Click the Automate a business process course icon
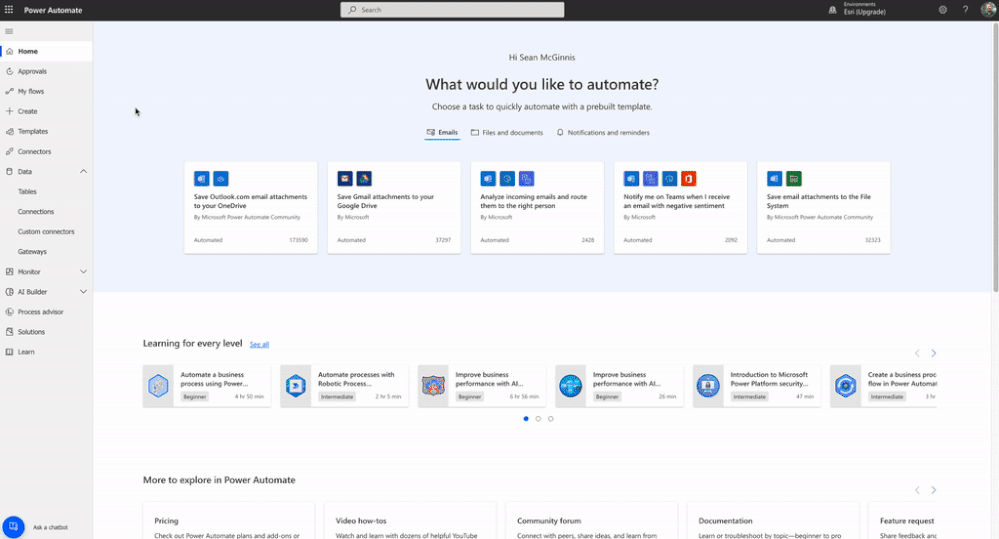The width and height of the screenshot is (999, 539). 158,385
